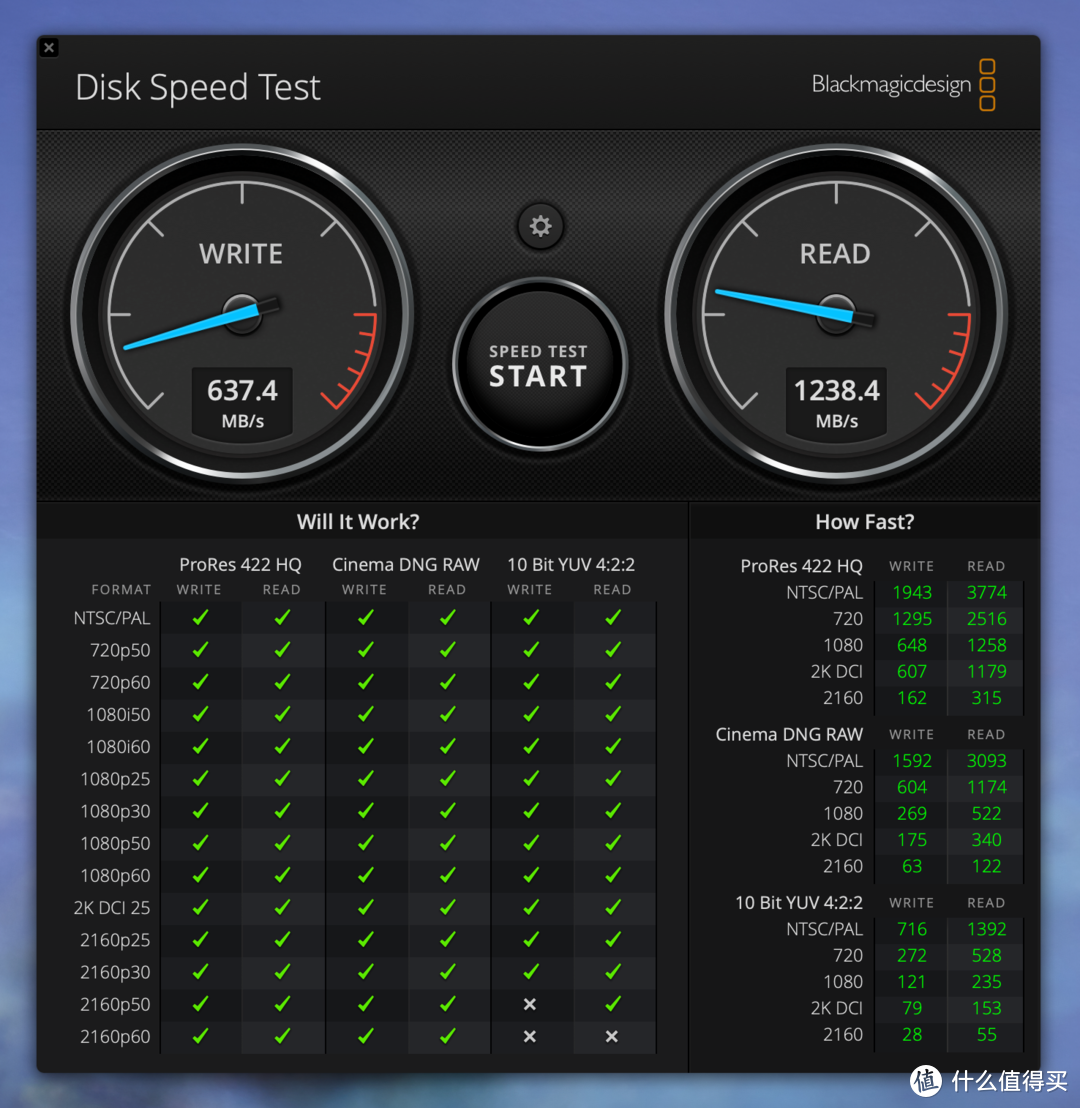
Task: Click the X mark for 2160p60 YUV read
Action: click(x=612, y=1036)
